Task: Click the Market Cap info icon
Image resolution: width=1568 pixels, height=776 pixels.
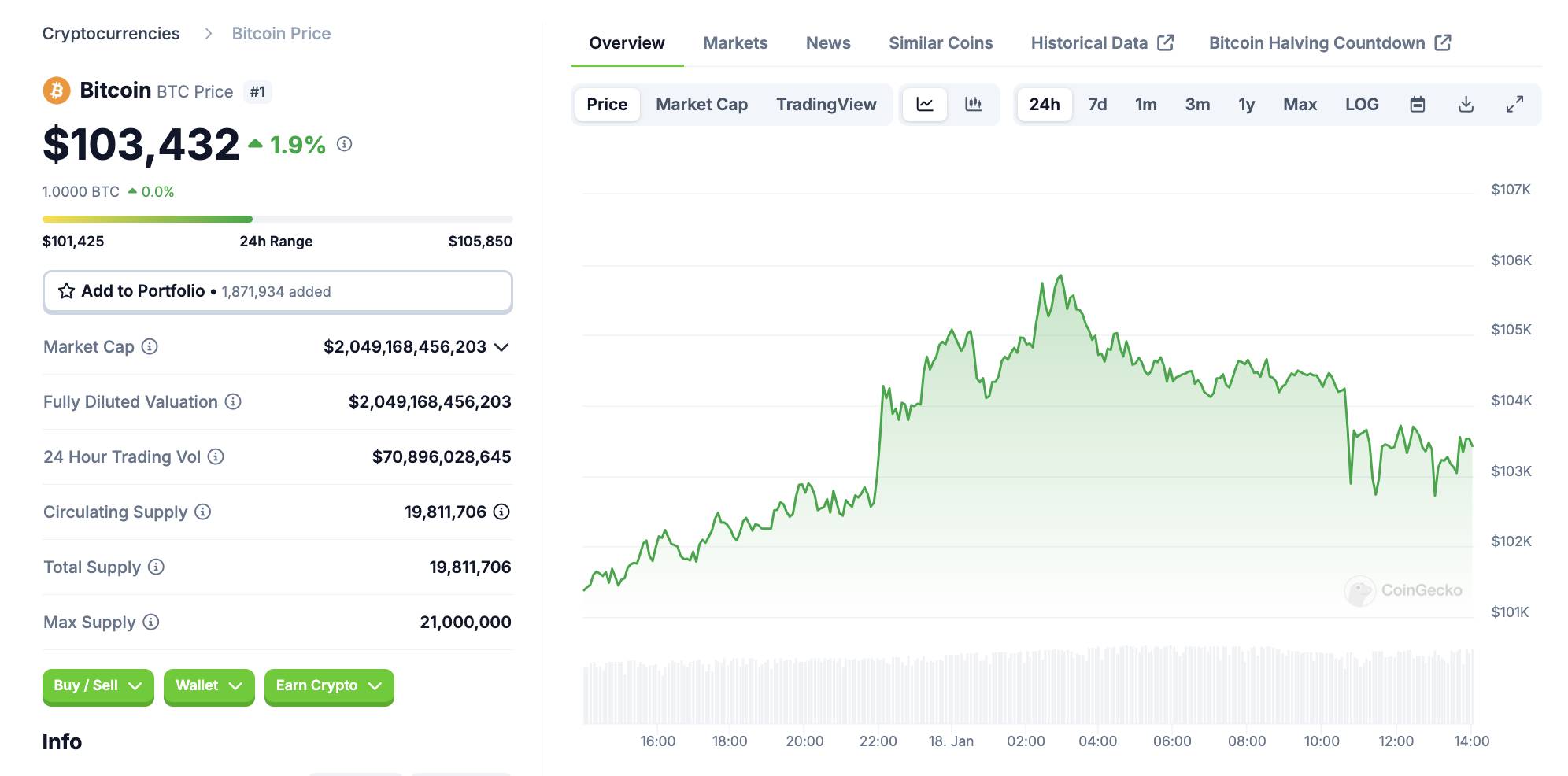Action: click(150, 346)
